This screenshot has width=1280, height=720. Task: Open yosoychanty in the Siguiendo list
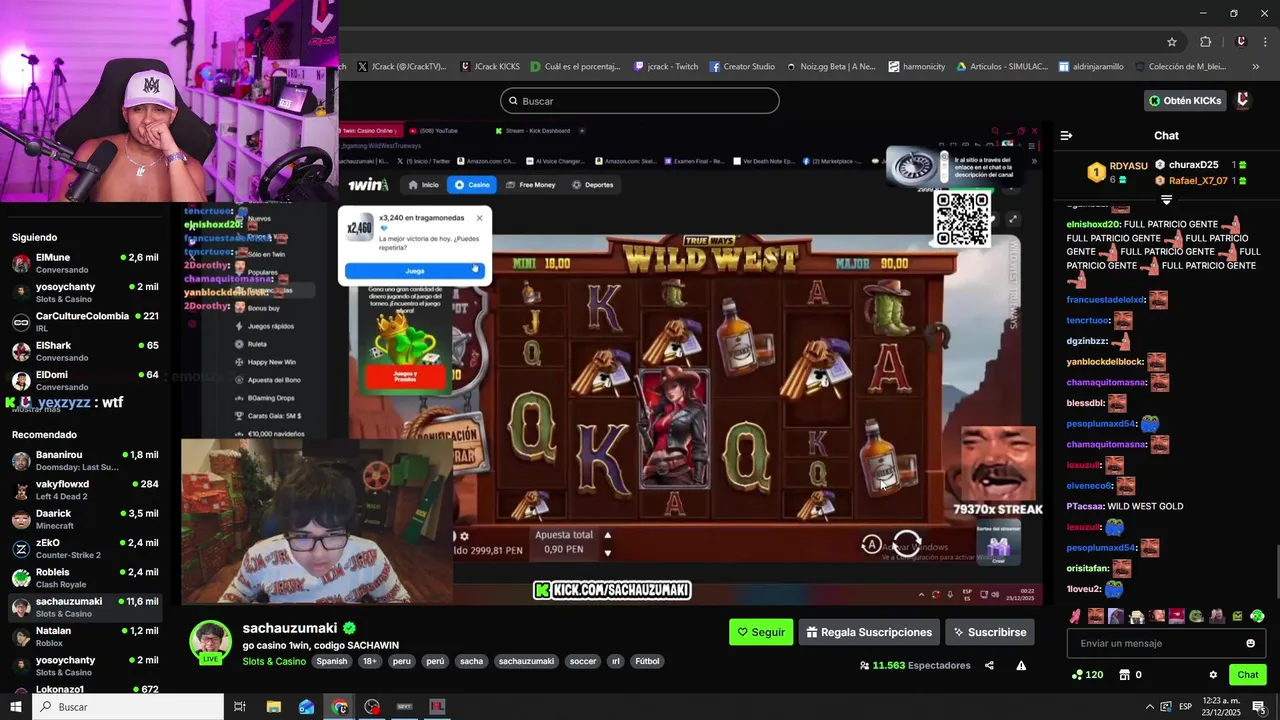[85, 292]
